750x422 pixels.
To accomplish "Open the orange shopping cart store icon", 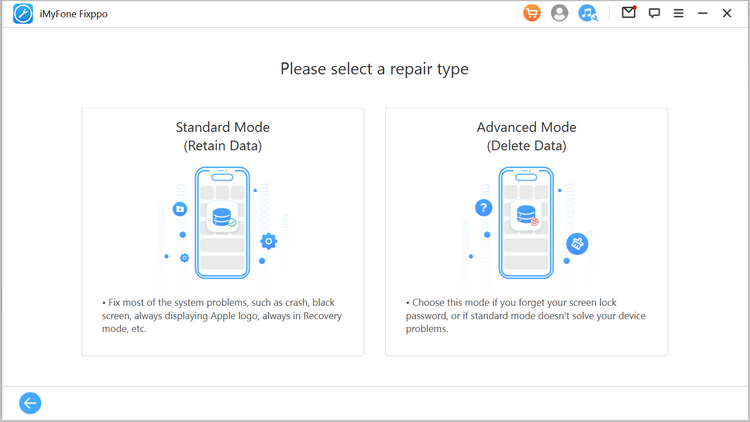I will pos(531,13).
